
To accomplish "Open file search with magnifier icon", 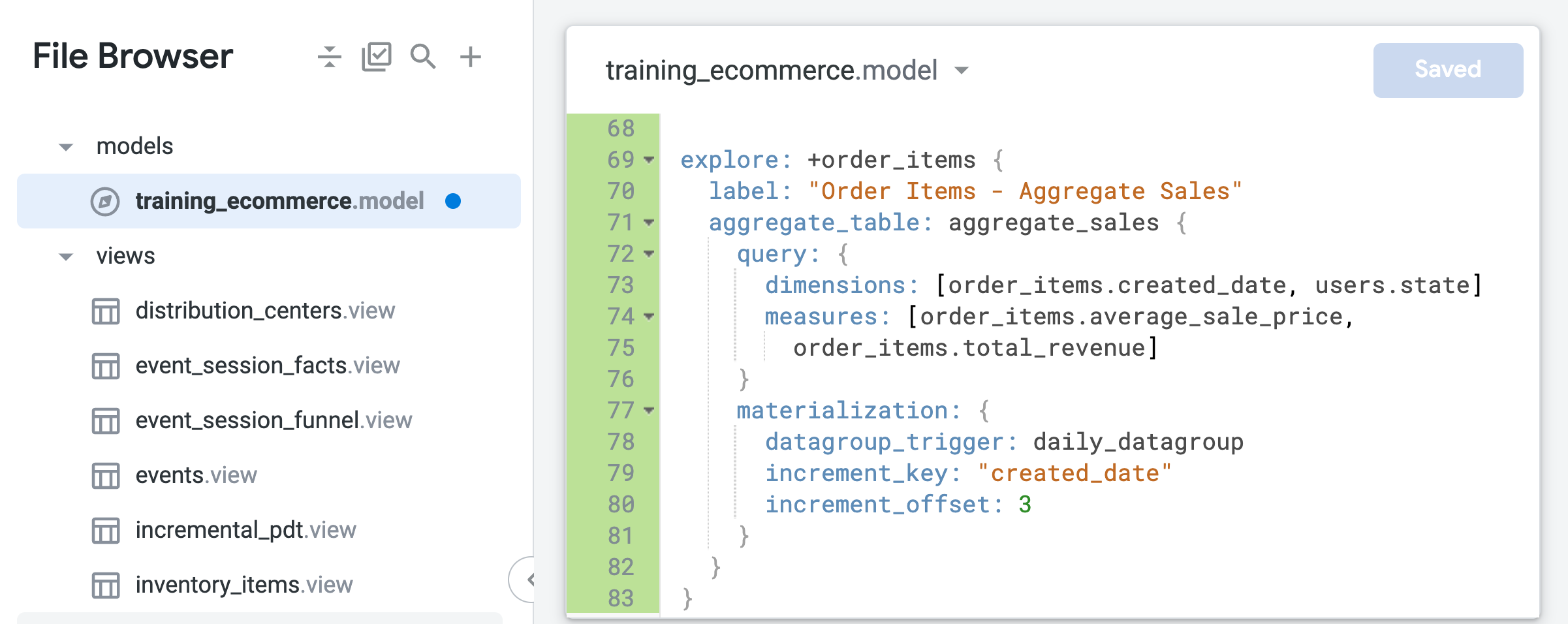I will click(423, 57).
